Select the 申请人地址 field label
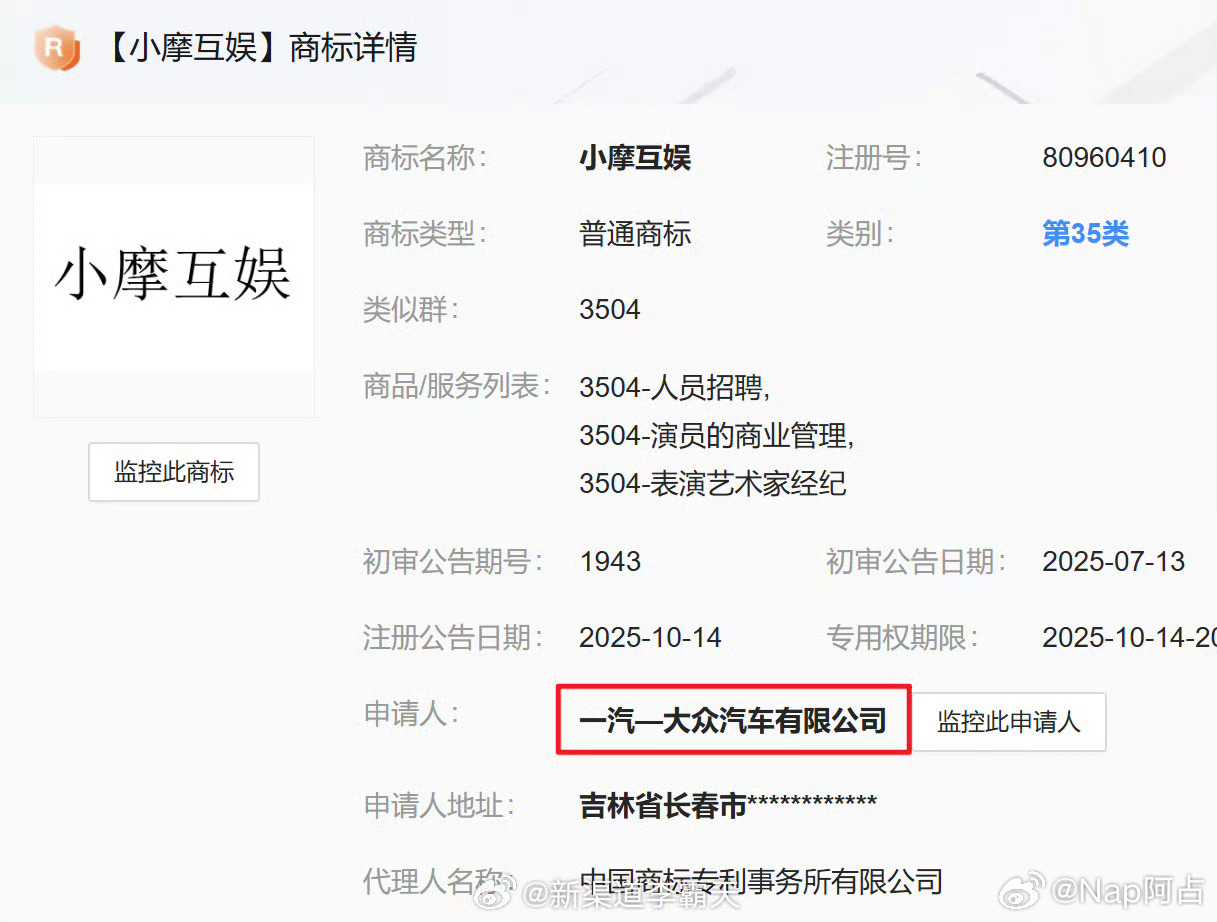 coord(439,805)
